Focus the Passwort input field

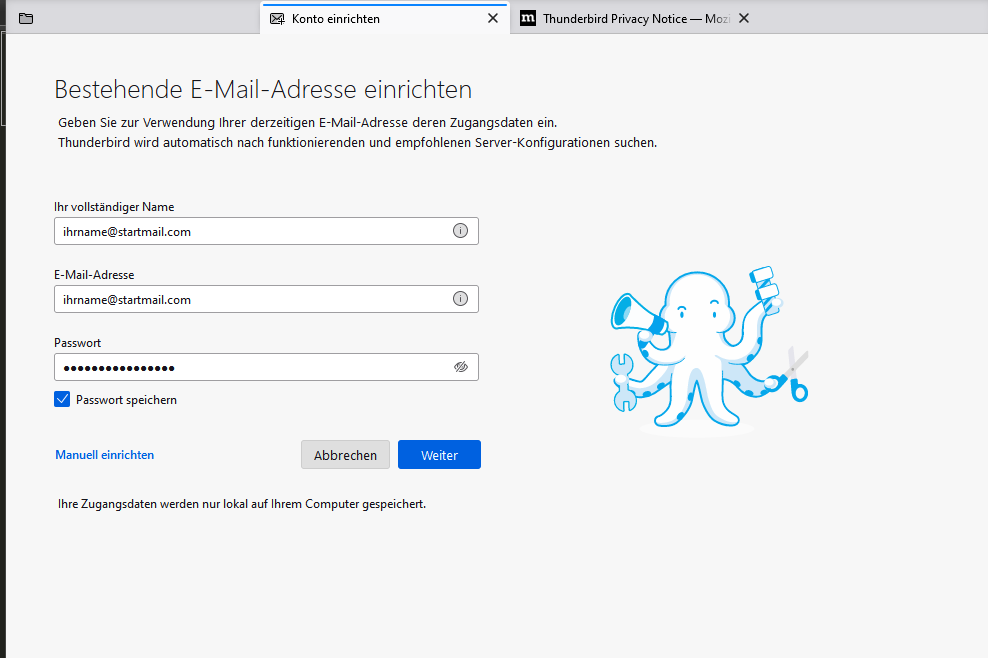coord(267,367)
